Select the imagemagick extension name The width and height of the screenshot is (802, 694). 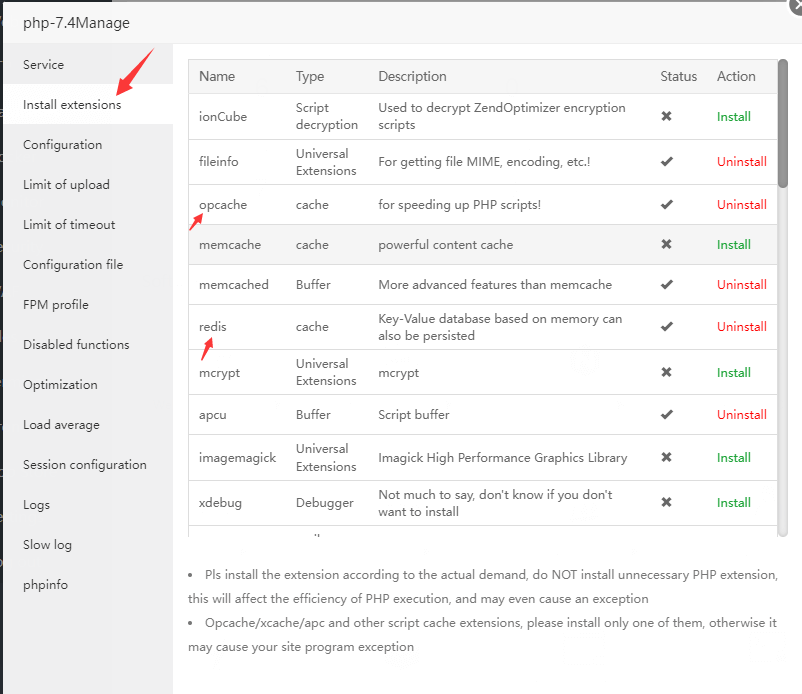point(237,458)
